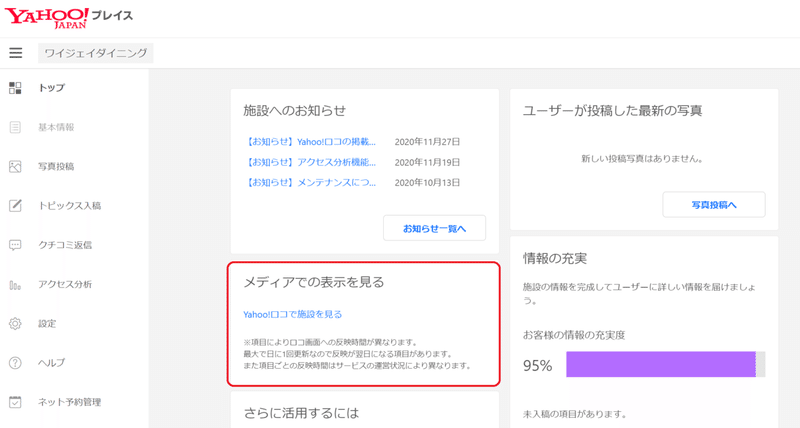Select トップ in the sidebar
This screenshot has height=428, width=800.
click(52, 88)
